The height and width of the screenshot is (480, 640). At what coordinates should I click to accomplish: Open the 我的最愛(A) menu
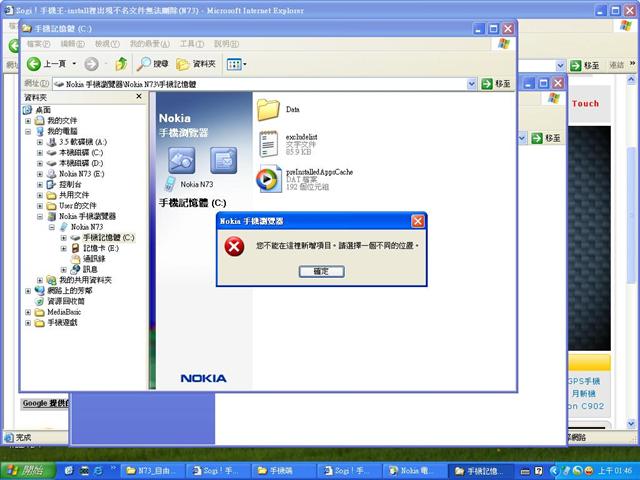coord(149,44)
